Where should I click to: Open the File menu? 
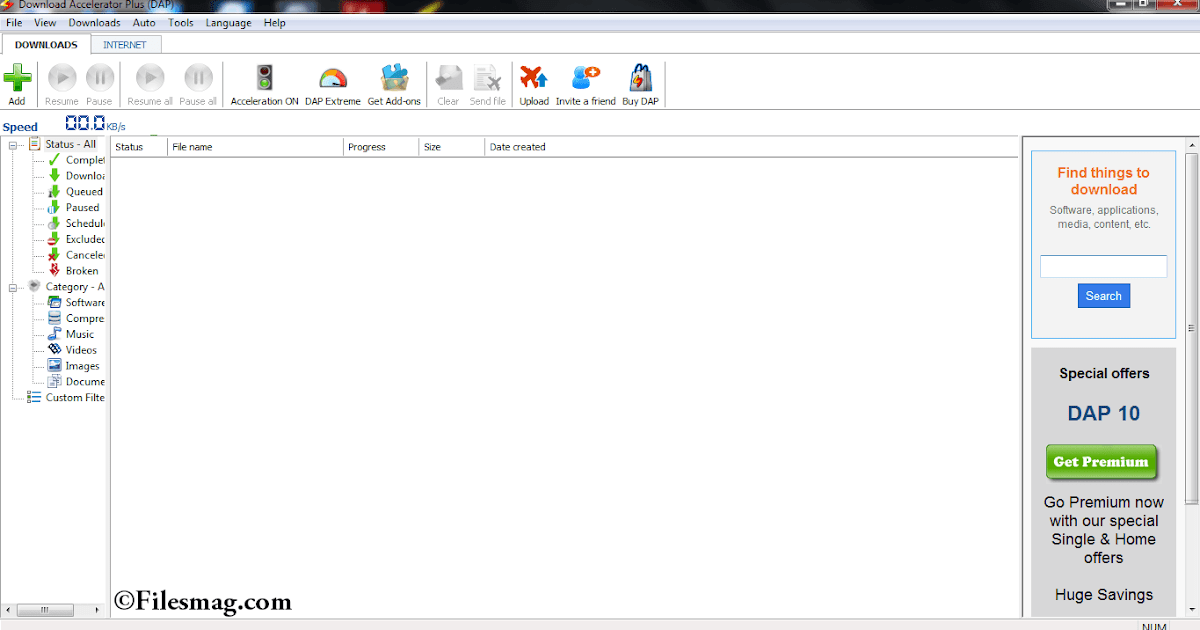(x=14, y=23)
